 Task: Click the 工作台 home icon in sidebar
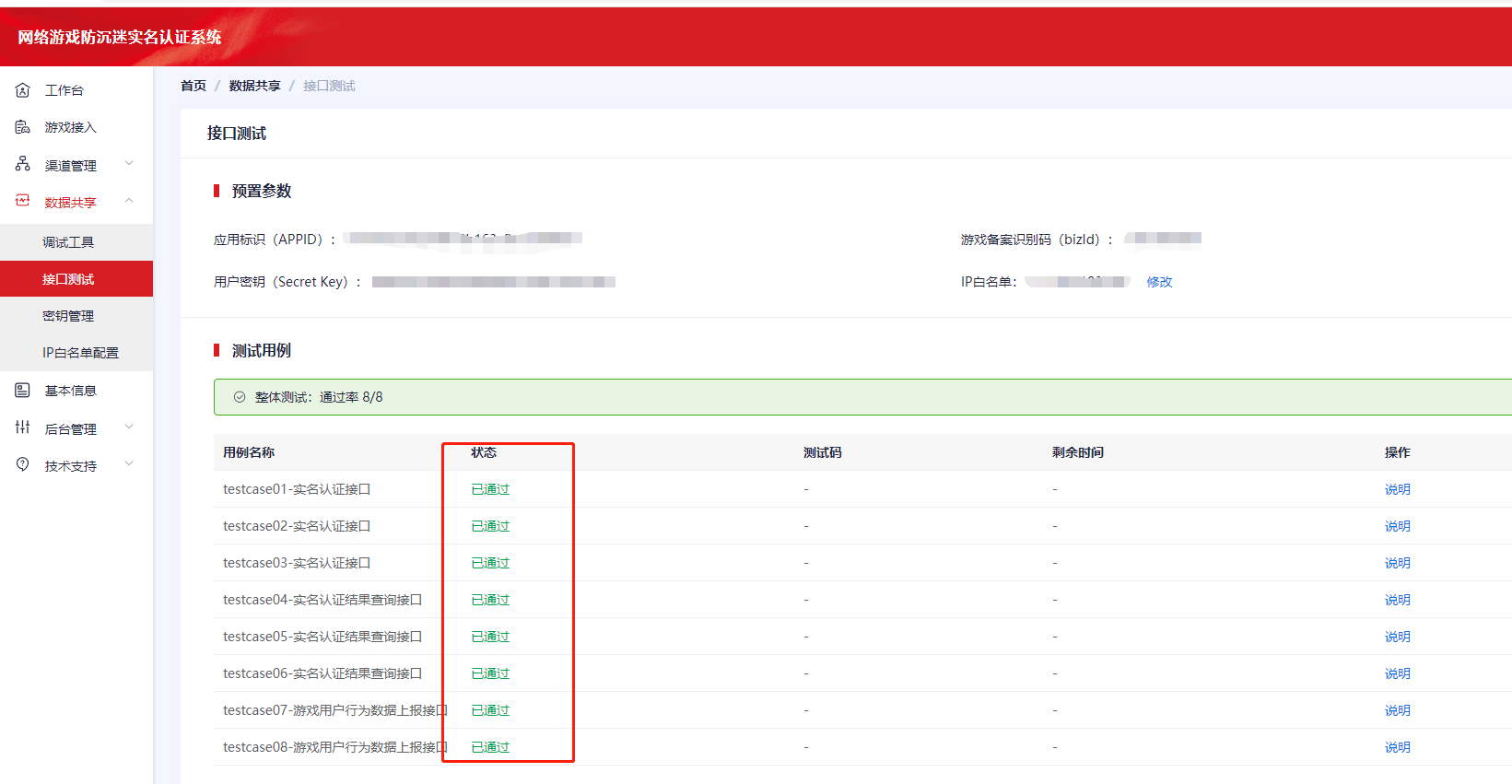[23, 90]
